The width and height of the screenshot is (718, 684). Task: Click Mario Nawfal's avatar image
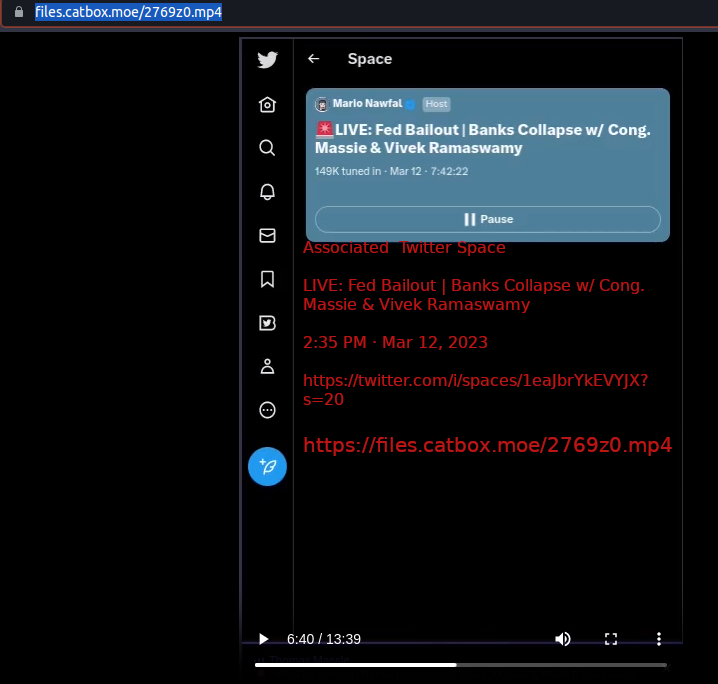click(x=322, y=104)
